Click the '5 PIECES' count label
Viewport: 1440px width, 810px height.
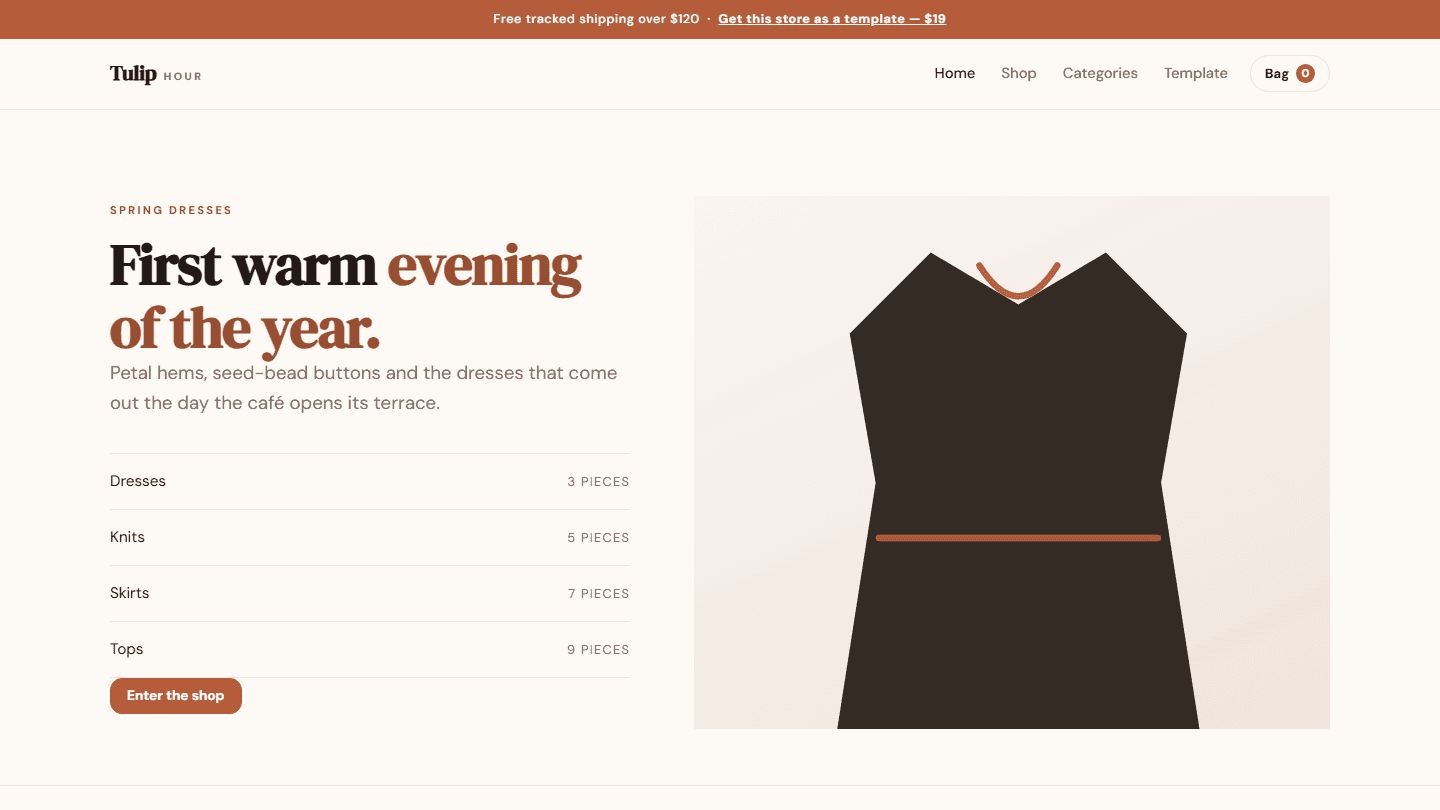(x=598, y=538)
